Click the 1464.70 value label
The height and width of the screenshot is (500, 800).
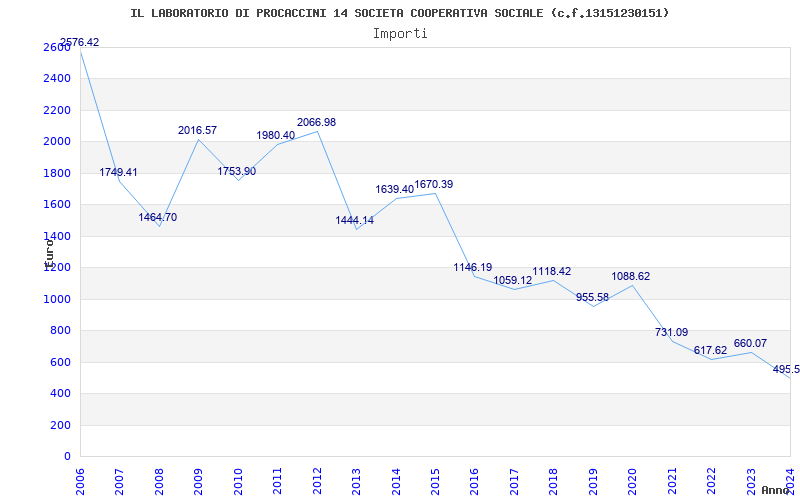157,217
